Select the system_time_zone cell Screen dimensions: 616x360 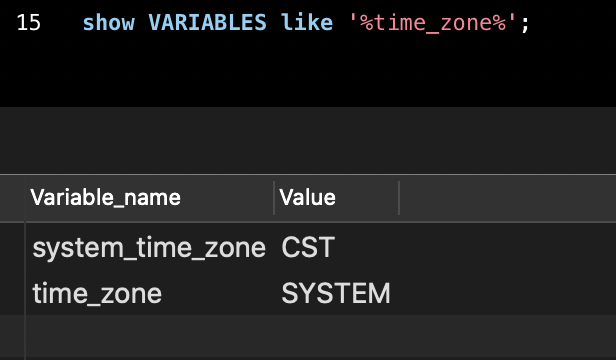[x=149, y=248]
